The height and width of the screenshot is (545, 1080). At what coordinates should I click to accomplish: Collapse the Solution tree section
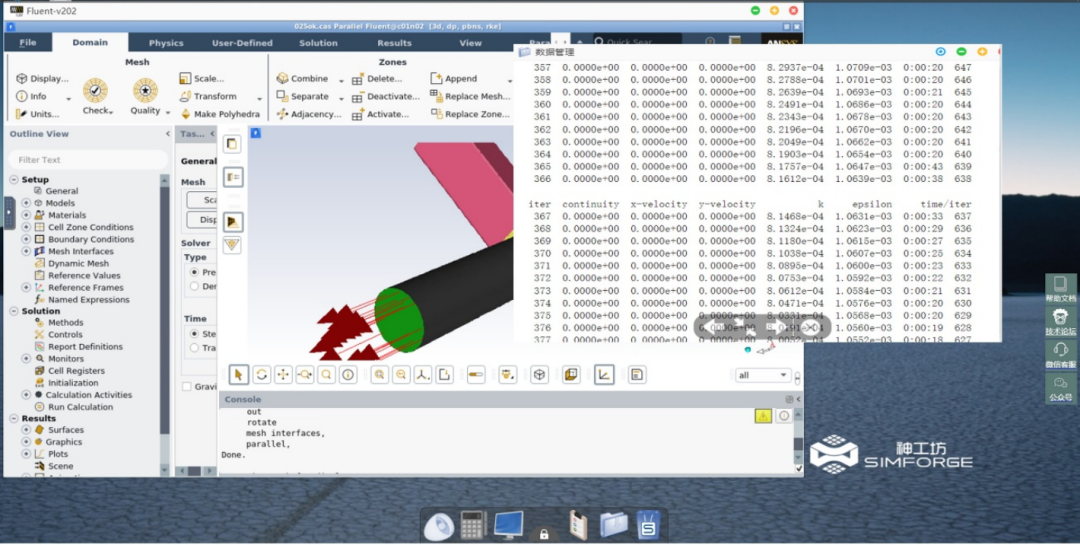[14, 311]
